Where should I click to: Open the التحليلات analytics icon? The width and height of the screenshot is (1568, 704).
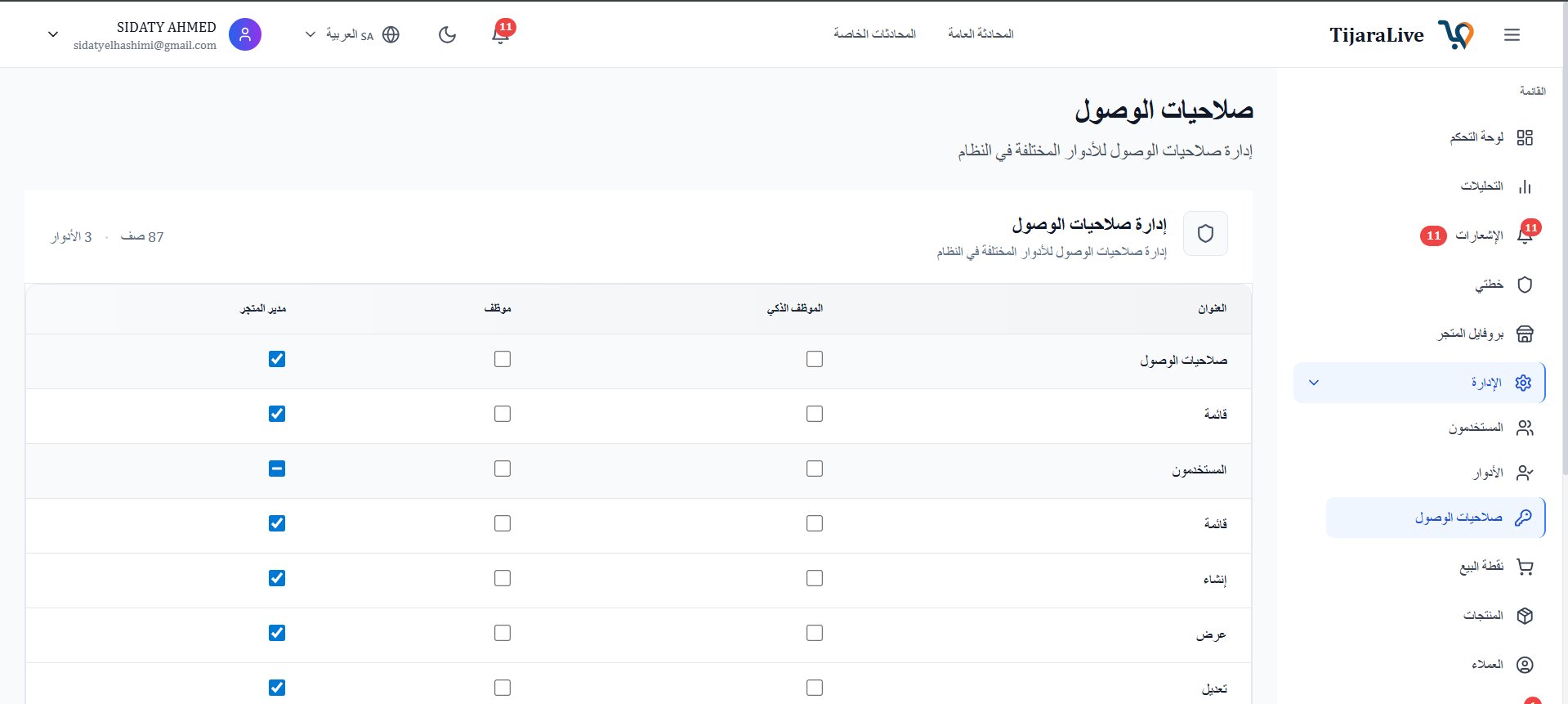coord(1525,186)
